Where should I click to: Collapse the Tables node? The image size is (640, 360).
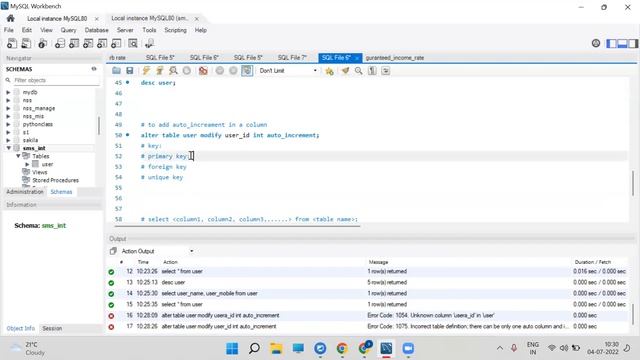[x=18, y=156]
